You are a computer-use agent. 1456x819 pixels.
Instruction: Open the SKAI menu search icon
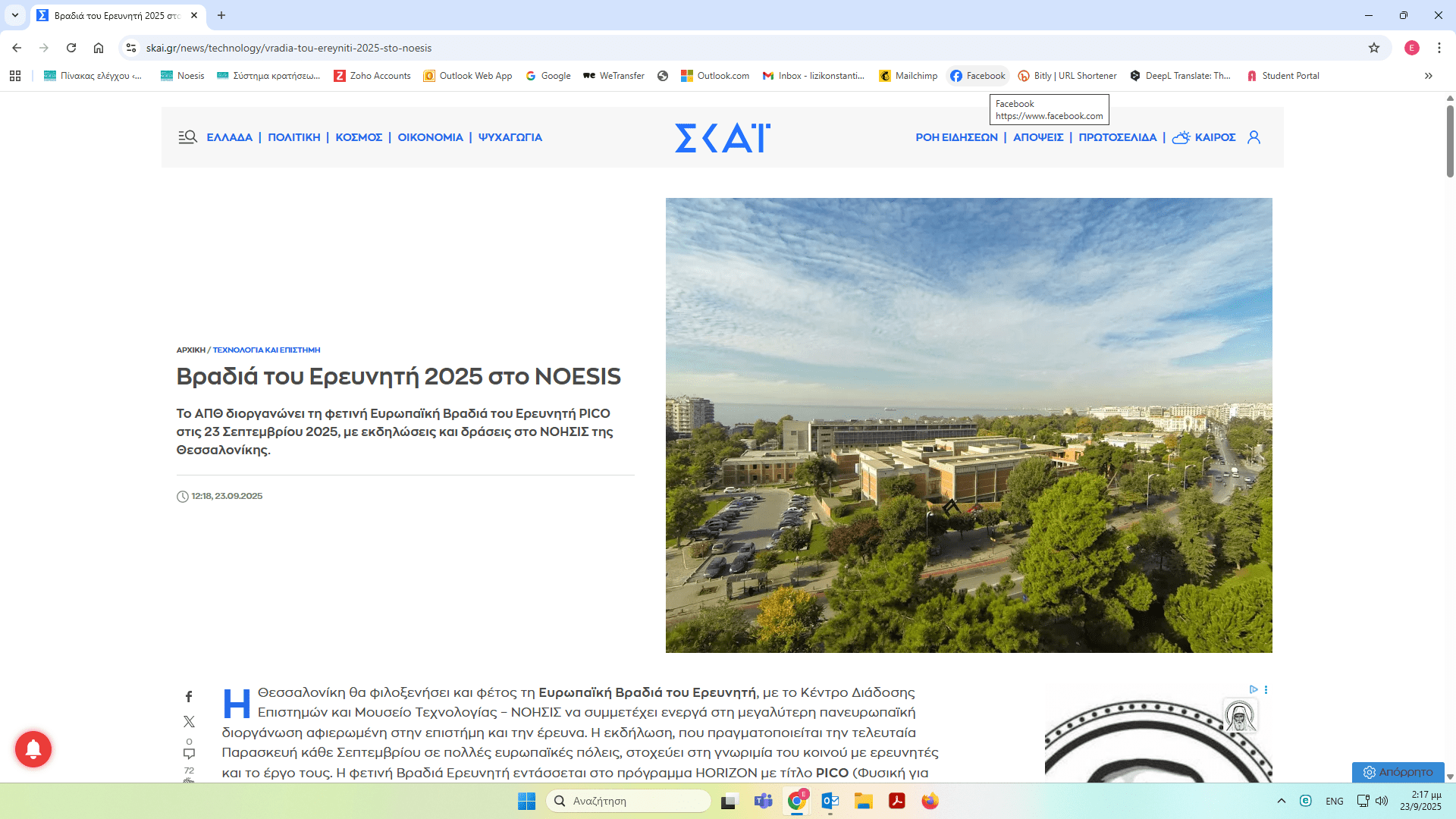pos(187,137)
